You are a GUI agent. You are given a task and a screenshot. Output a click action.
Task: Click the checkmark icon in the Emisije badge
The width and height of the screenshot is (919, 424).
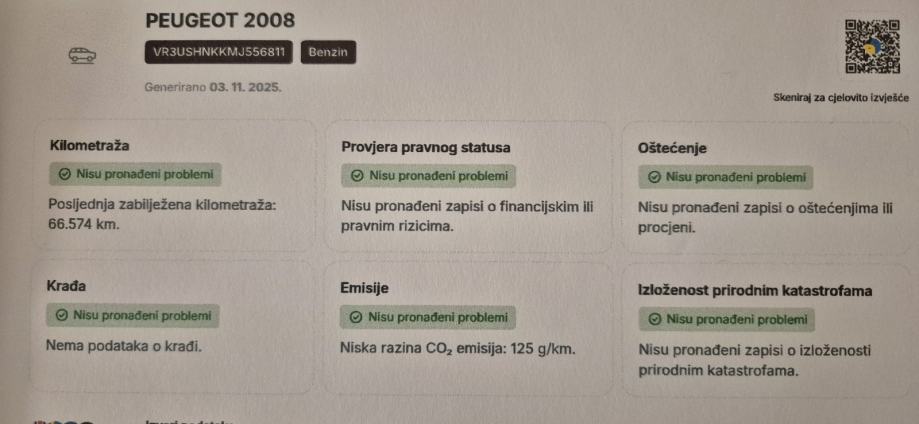[x=356, y=317]
